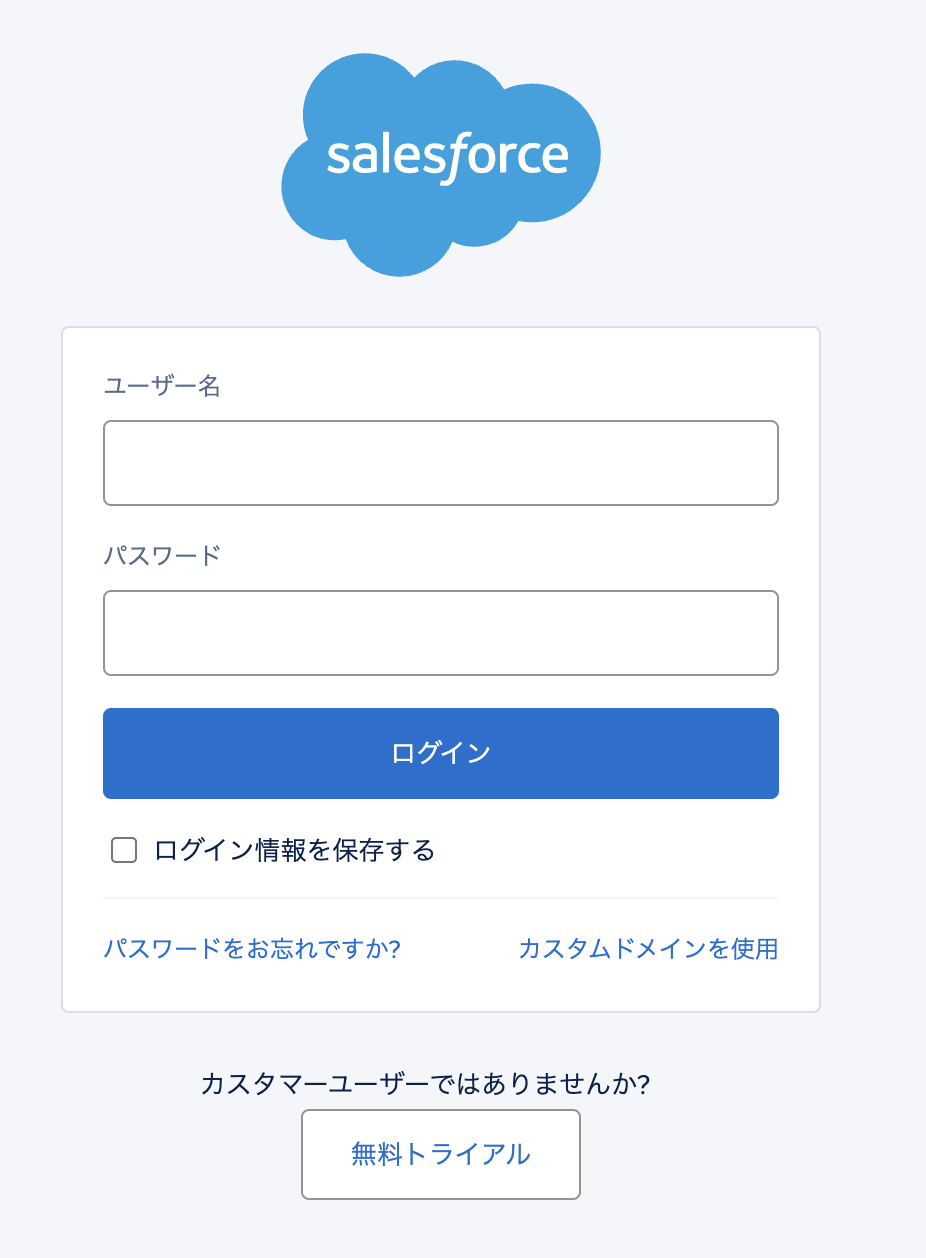Click the パスワード field label
The width and height of the screenshot is (926, 1258).
(162, 556)
